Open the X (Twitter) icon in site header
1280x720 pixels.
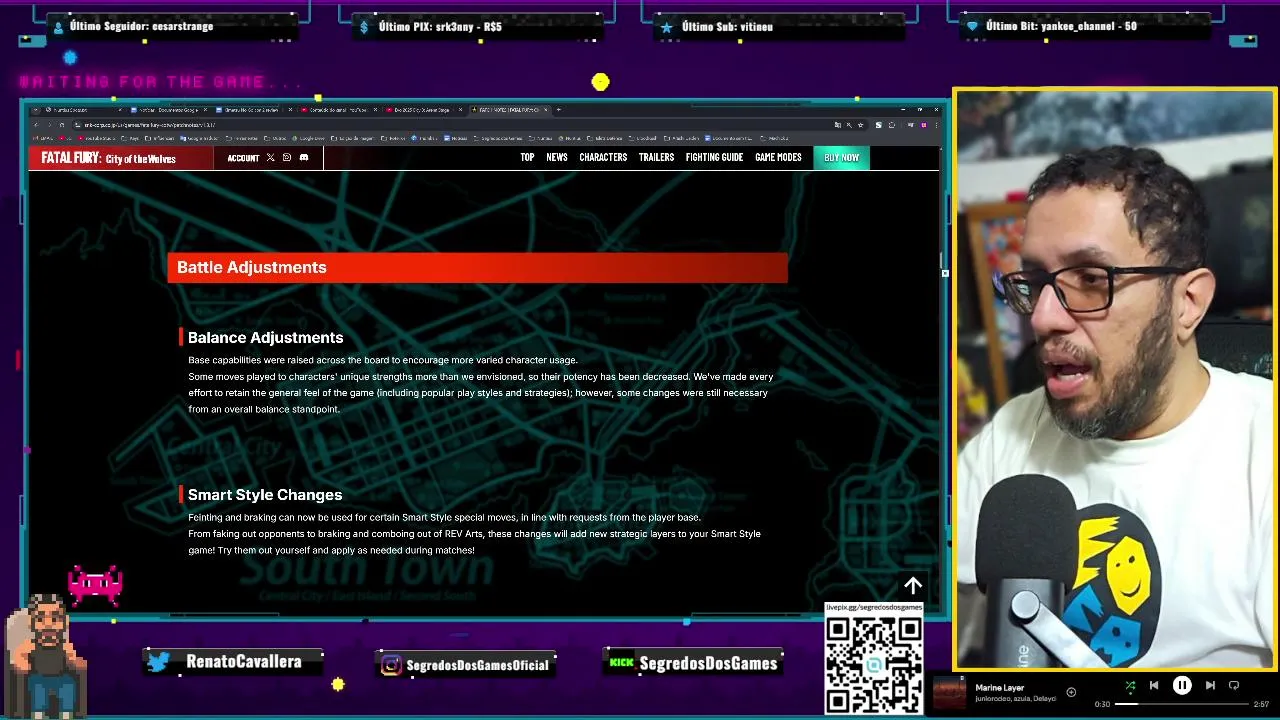[x=270, y=158]
